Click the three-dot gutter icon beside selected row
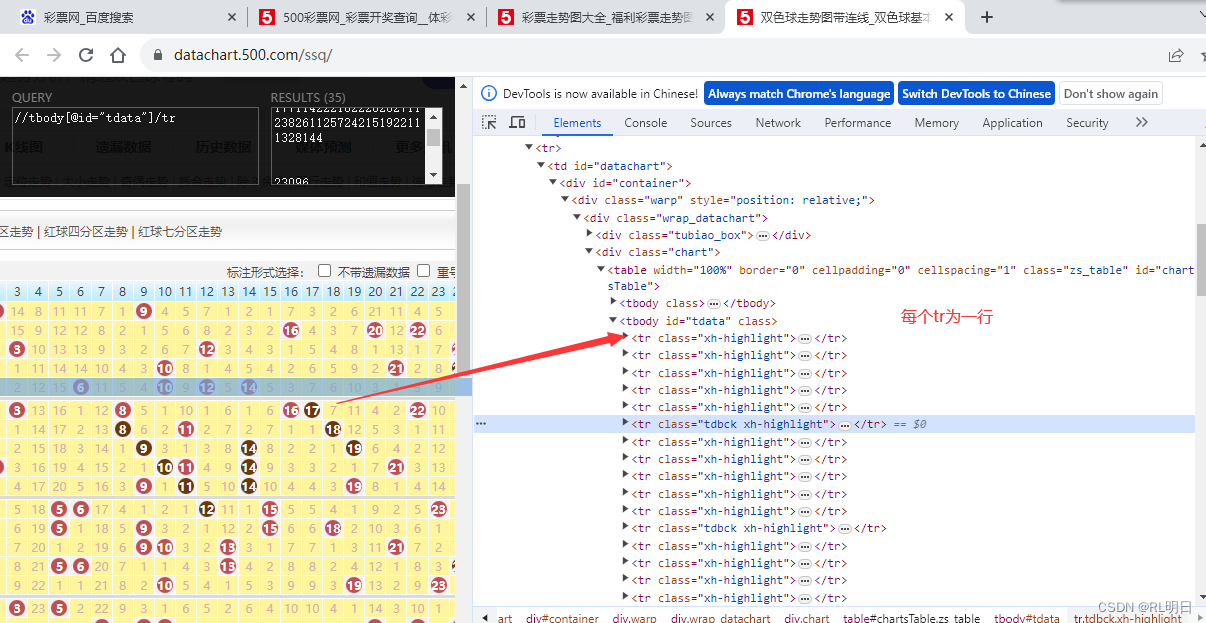 481,424
